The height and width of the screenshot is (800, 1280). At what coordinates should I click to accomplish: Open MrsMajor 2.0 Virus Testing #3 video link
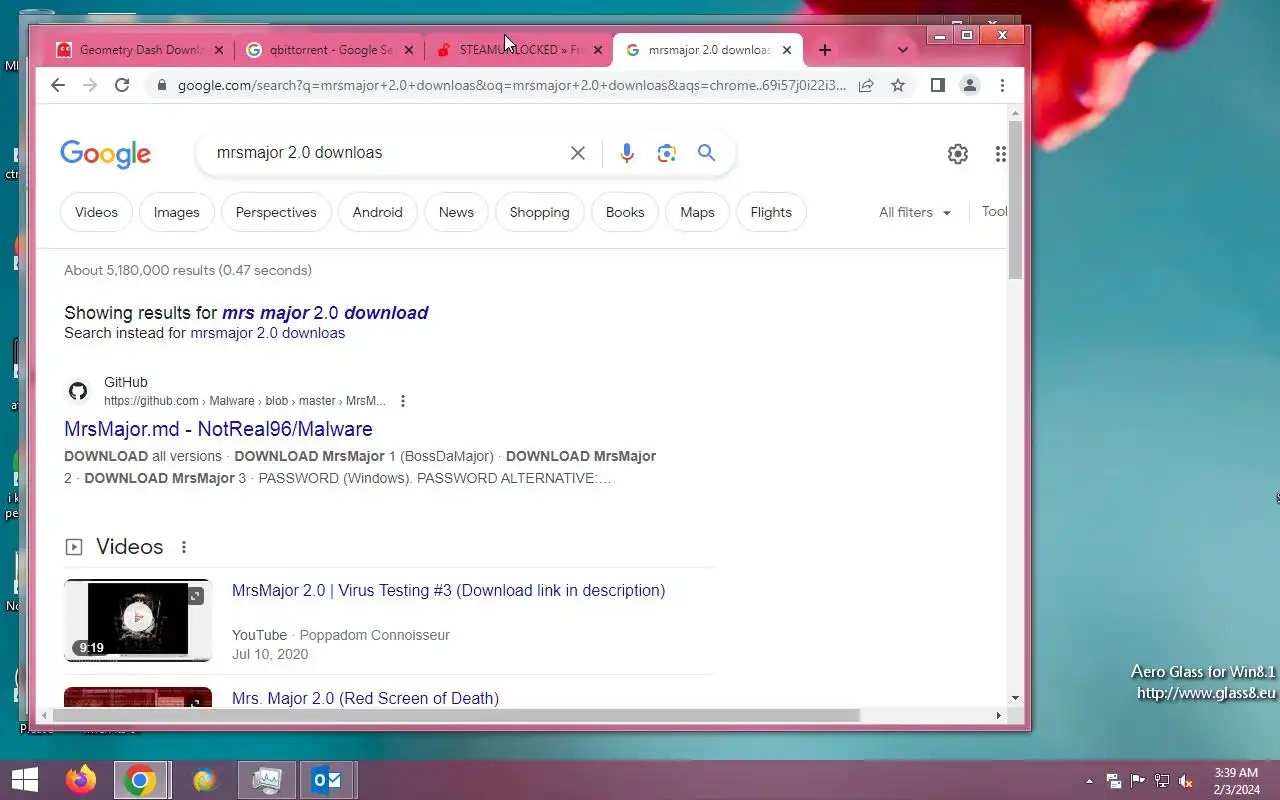point(448,590)
